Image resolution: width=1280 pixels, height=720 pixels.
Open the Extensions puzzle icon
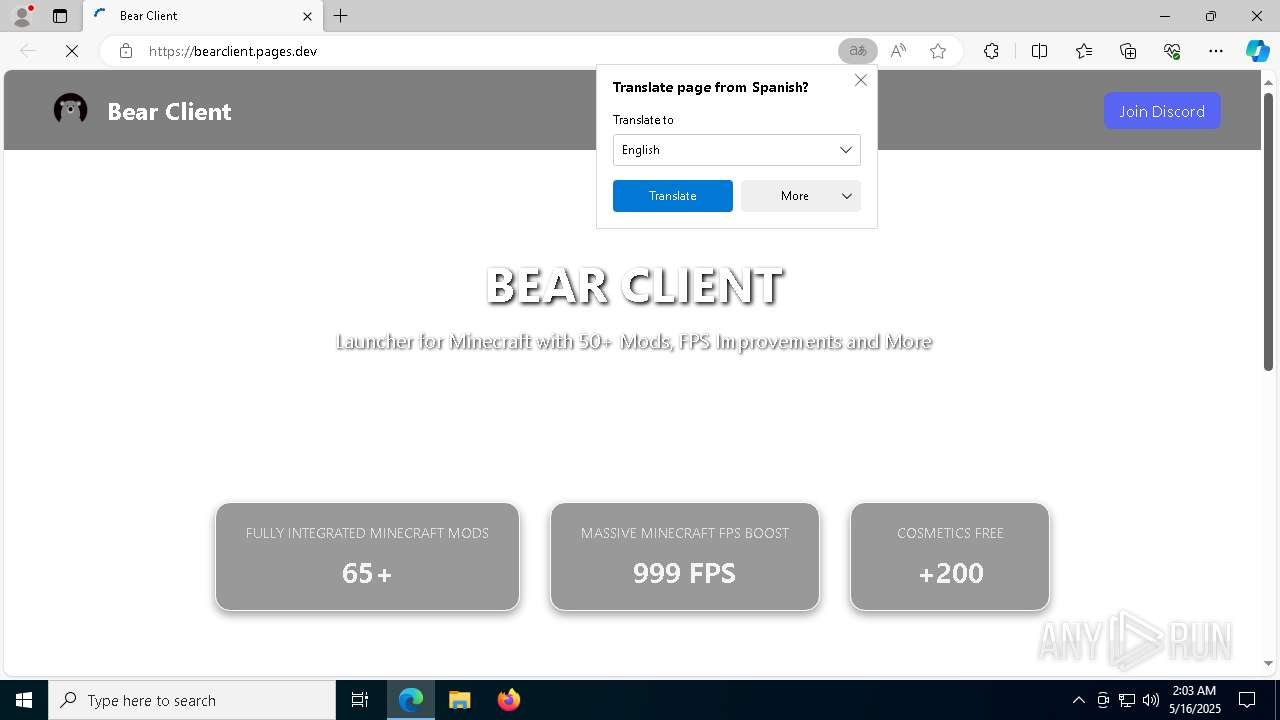[x=991, y=51]
